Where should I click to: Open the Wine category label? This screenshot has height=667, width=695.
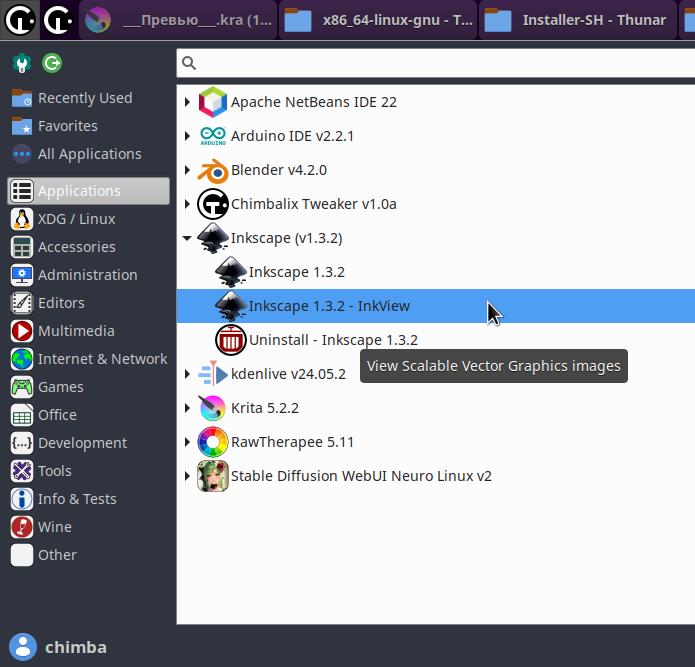point(55,527)
